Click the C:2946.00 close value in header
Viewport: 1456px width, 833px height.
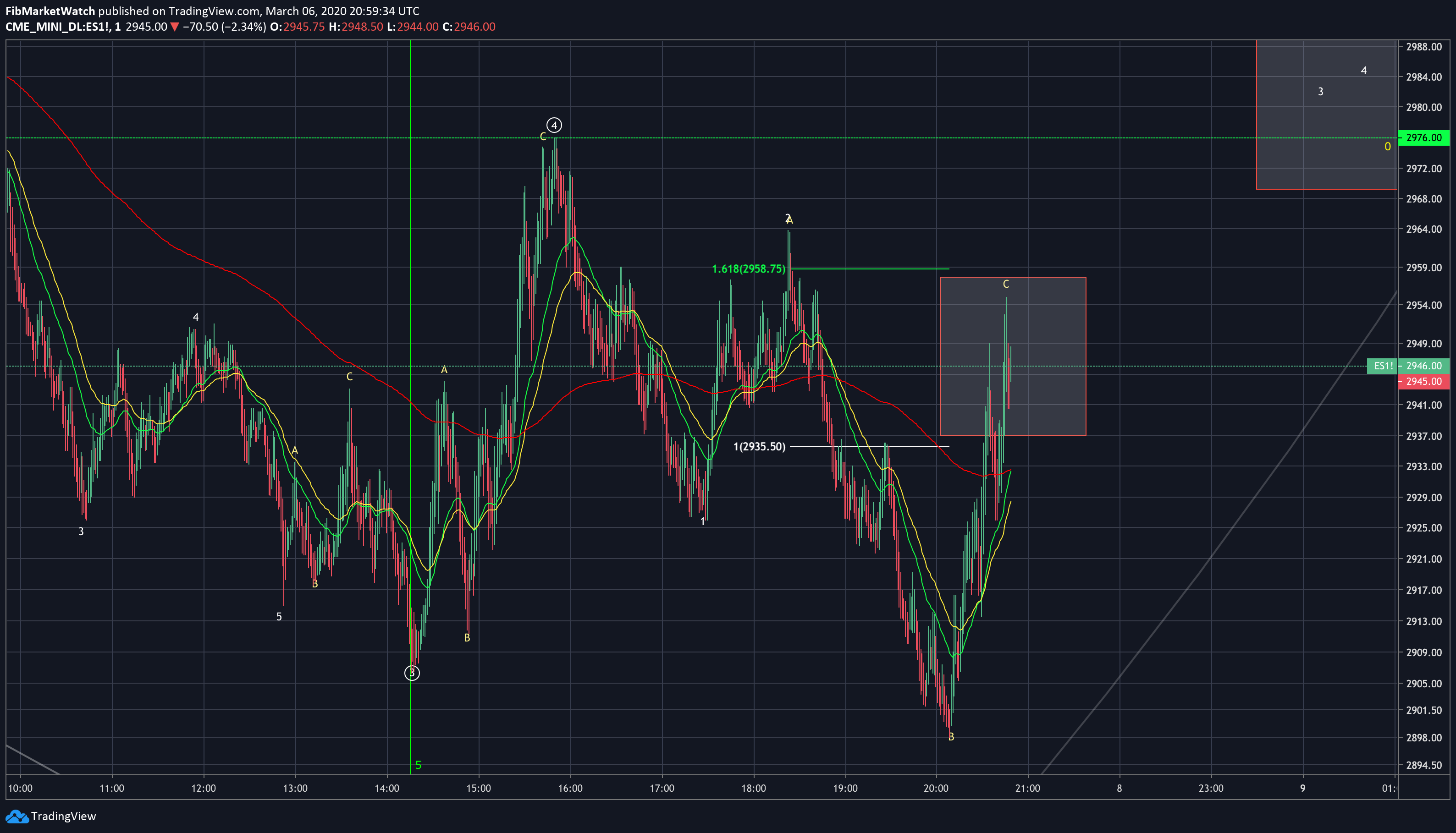pyautogui.click(x=469, y=27)
